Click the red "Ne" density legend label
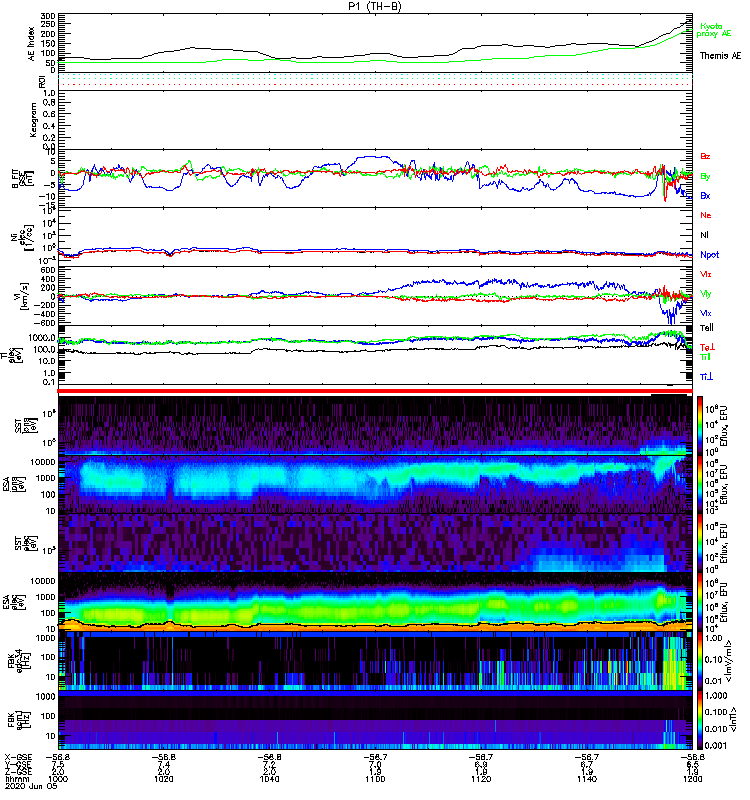The width and height of the screenshot is (750, 800). pos(706,215)
